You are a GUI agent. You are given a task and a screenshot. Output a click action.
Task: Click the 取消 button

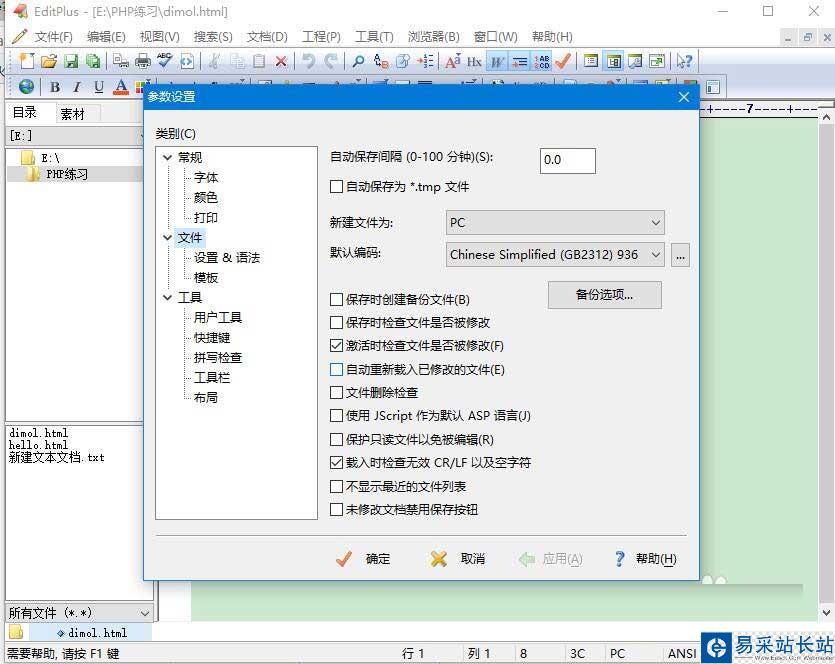click(x=458, y=559)
